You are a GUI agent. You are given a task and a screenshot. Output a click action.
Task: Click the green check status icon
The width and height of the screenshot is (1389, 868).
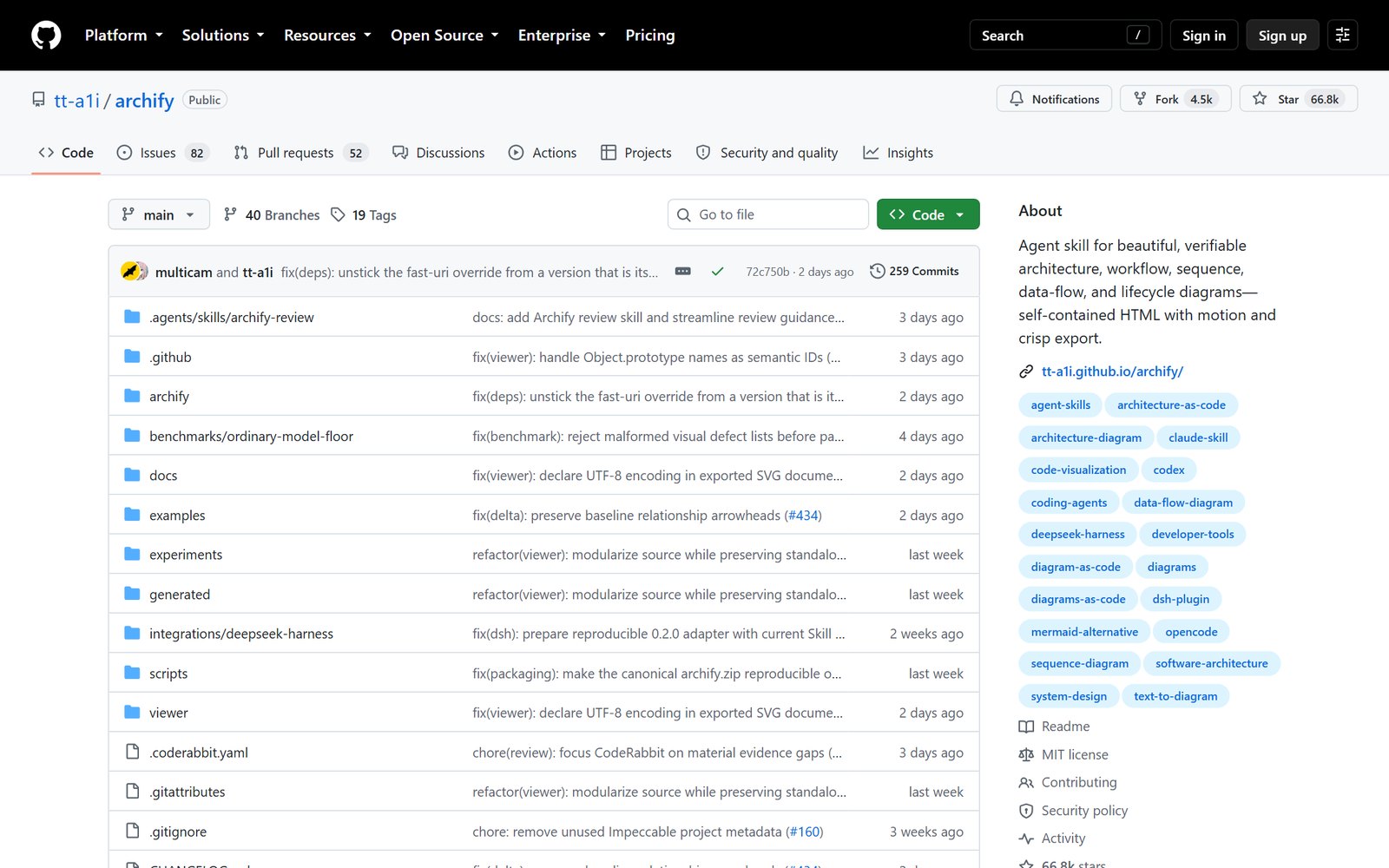717,272
